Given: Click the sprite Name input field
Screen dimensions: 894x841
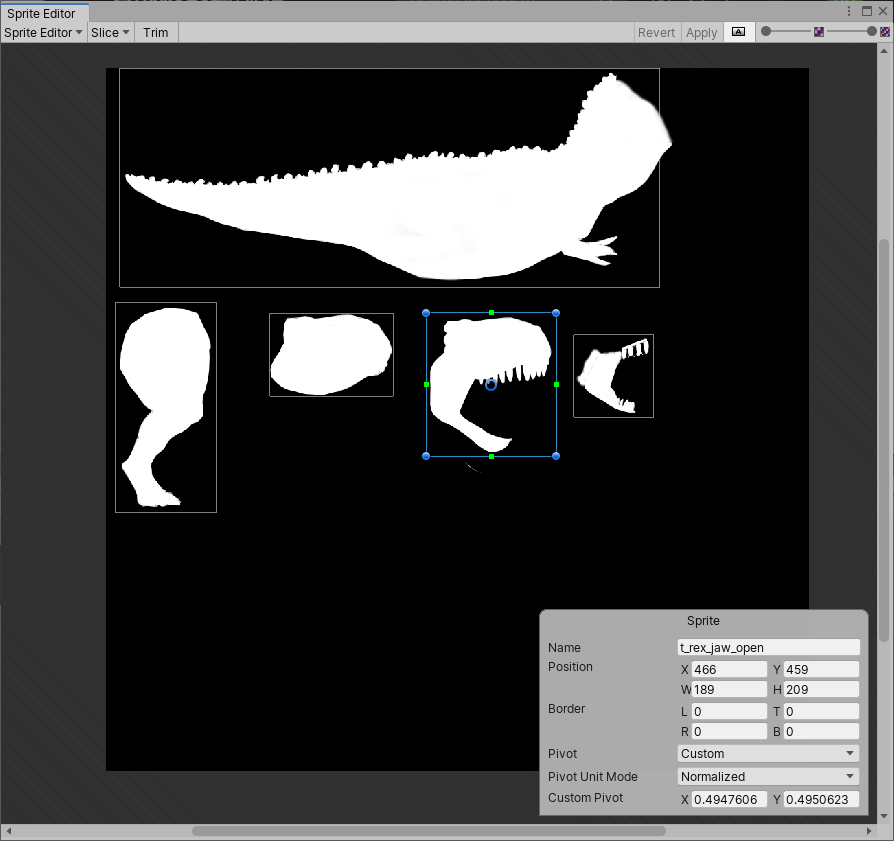Looking at the screenshot, I should (768, 648).
